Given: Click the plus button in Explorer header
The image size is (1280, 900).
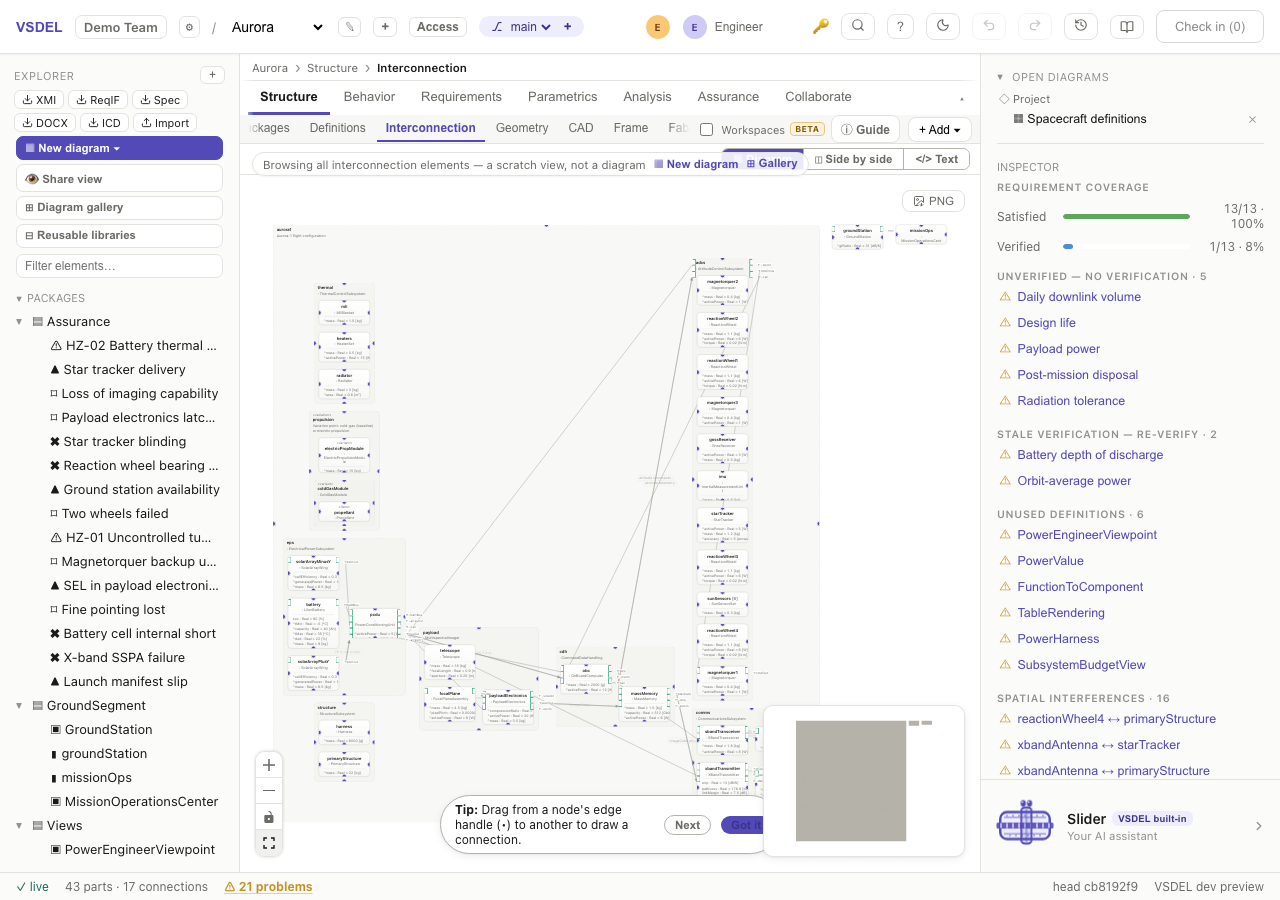Looking at the screenshot, I should click(212, 75).
